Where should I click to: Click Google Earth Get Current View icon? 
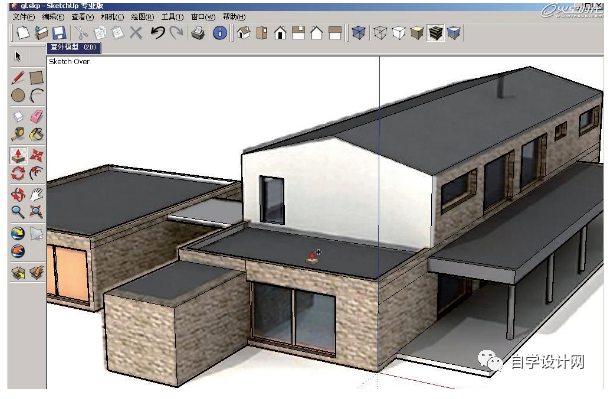tap(18, 233)
